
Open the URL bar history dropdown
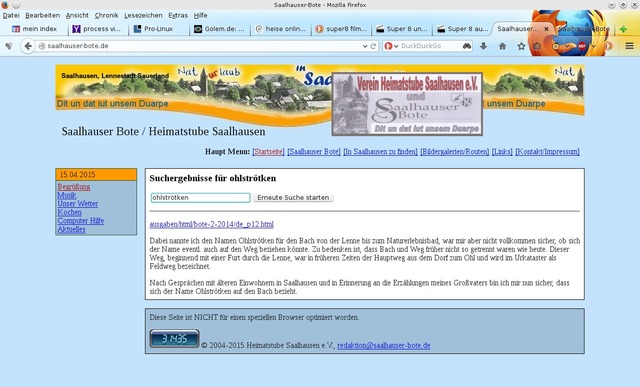(365, 46)
